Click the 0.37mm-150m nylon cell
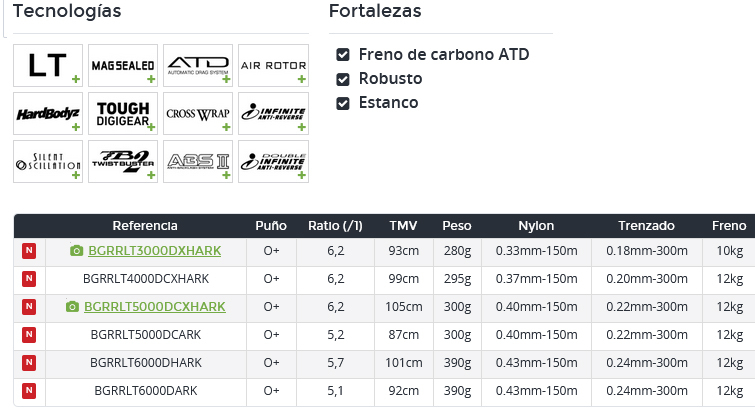The width and height of the screenshot is (755, 418). click(x=536, y=279)
